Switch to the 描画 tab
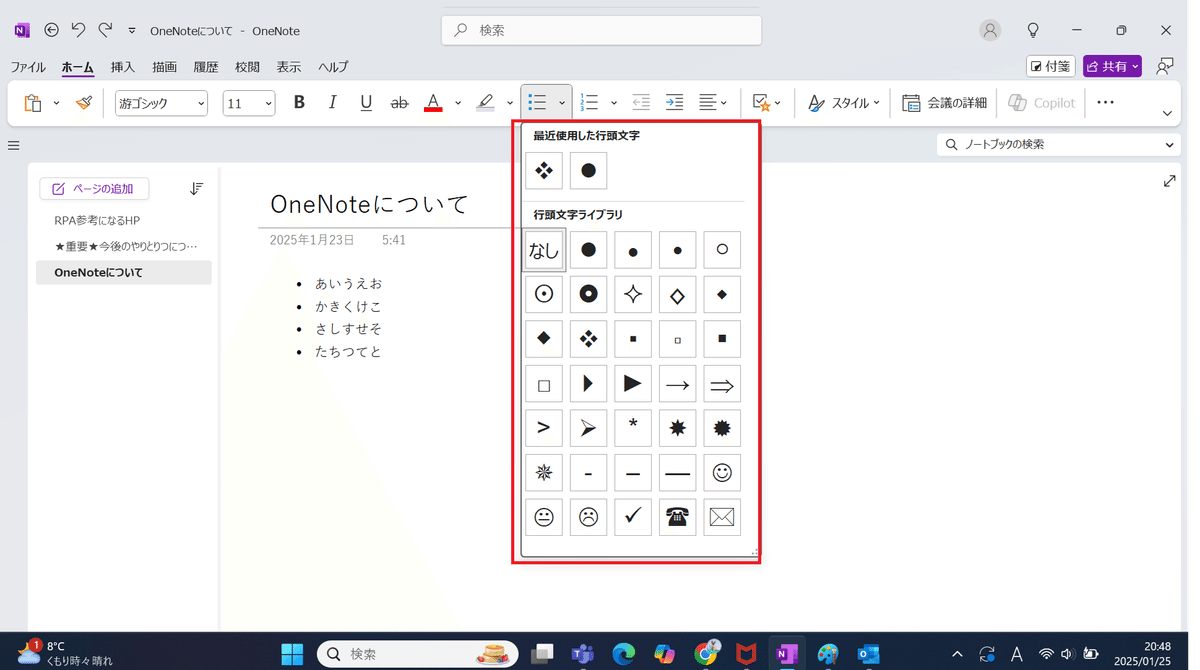 pos(164,67)
